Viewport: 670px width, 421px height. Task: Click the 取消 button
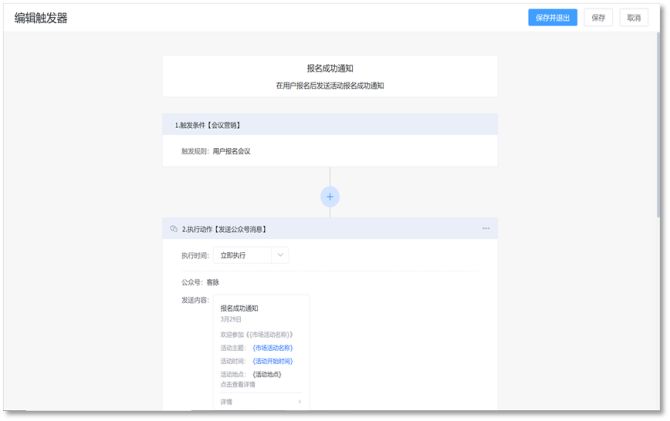pyautogui.click(x=632, y=17)
